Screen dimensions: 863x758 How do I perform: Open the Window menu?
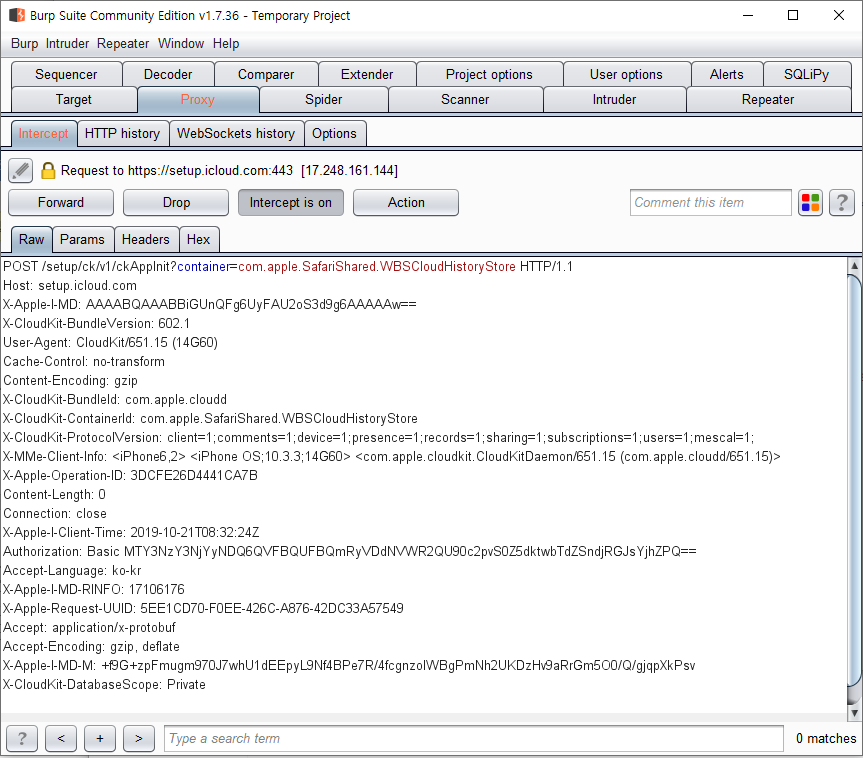pos(181,43)
